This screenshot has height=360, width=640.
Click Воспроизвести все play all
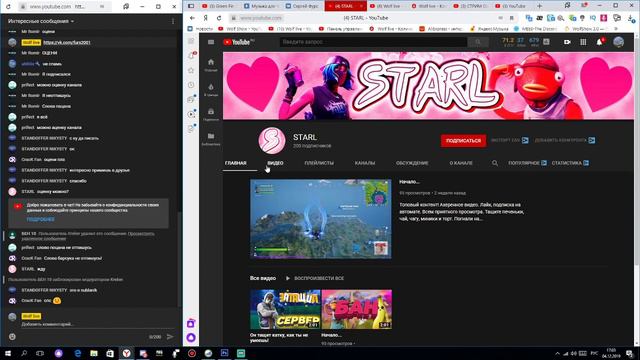pos(315,278)
